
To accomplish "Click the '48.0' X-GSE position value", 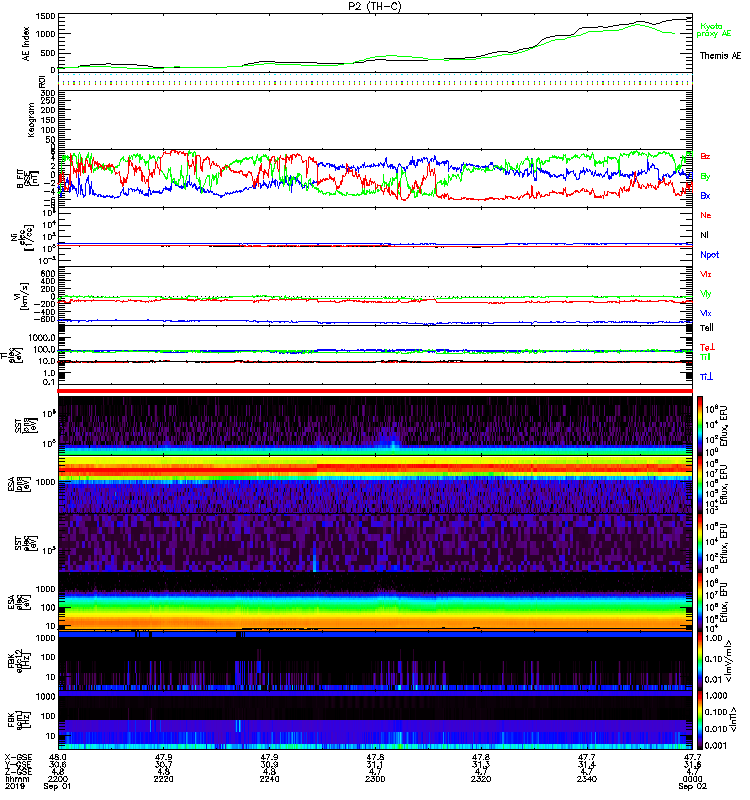I will (x=58, y=757).
